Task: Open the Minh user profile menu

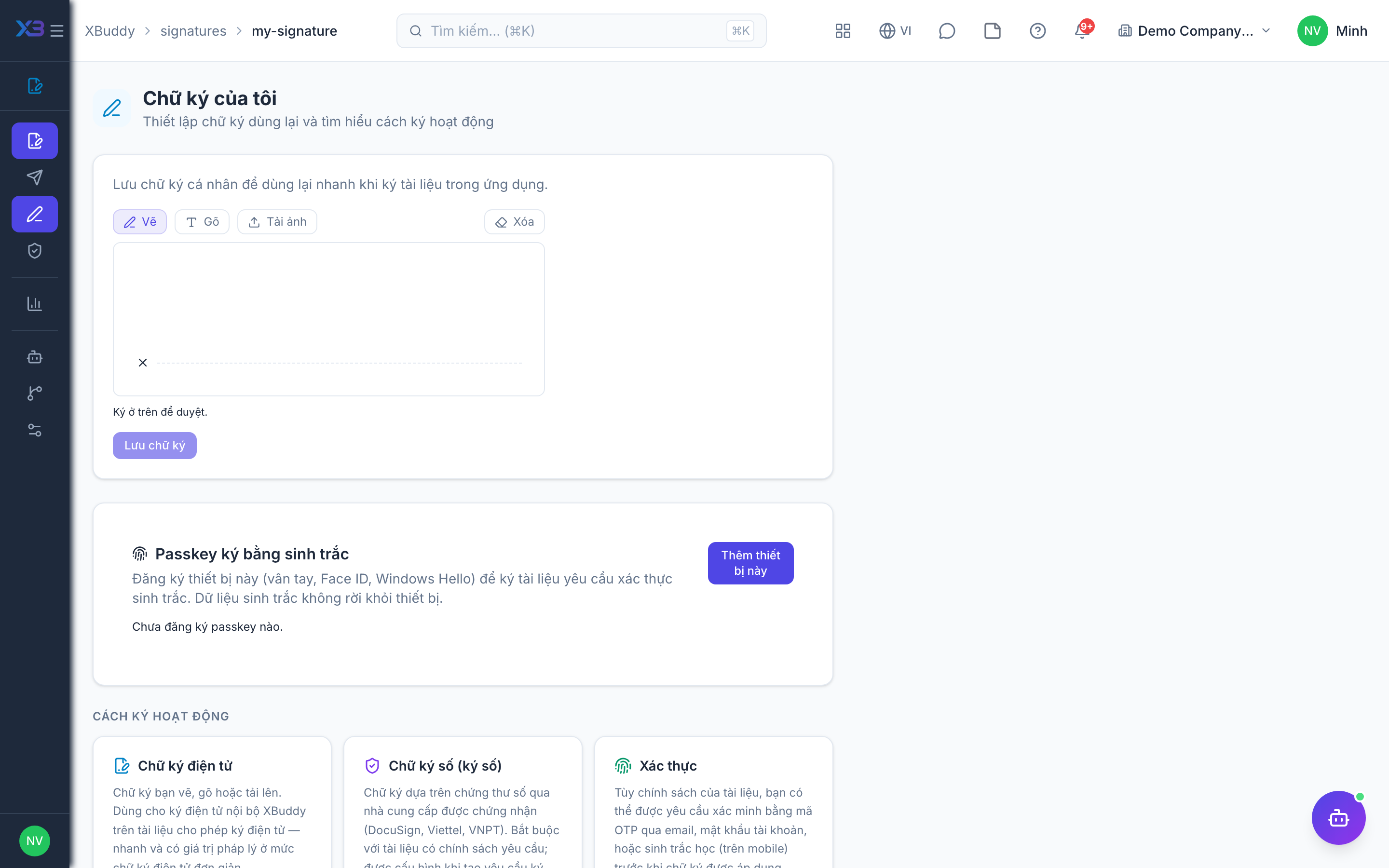Action: [x=1332, y=30]
